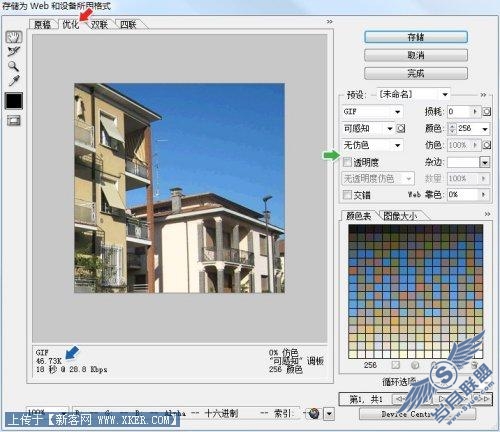The image size is (500, 432).
Task: Open the optimize panel flyout menu
Action: (x=483, y=95)
